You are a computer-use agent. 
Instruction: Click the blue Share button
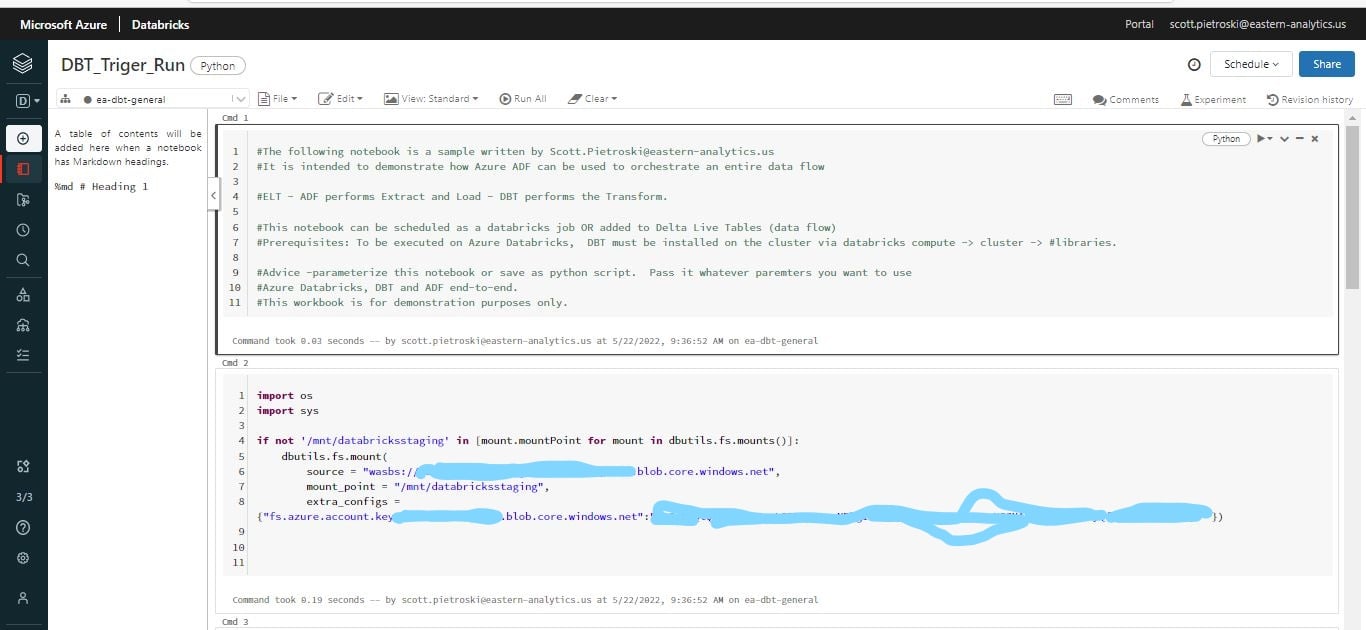(x=1327, y=64)
